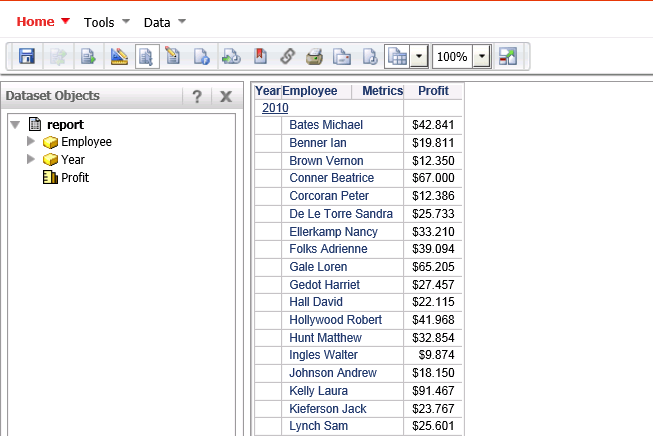Click the highlighted dataset objects page icon
This screenshot has width=653, height=436.
tap(147, 56)
